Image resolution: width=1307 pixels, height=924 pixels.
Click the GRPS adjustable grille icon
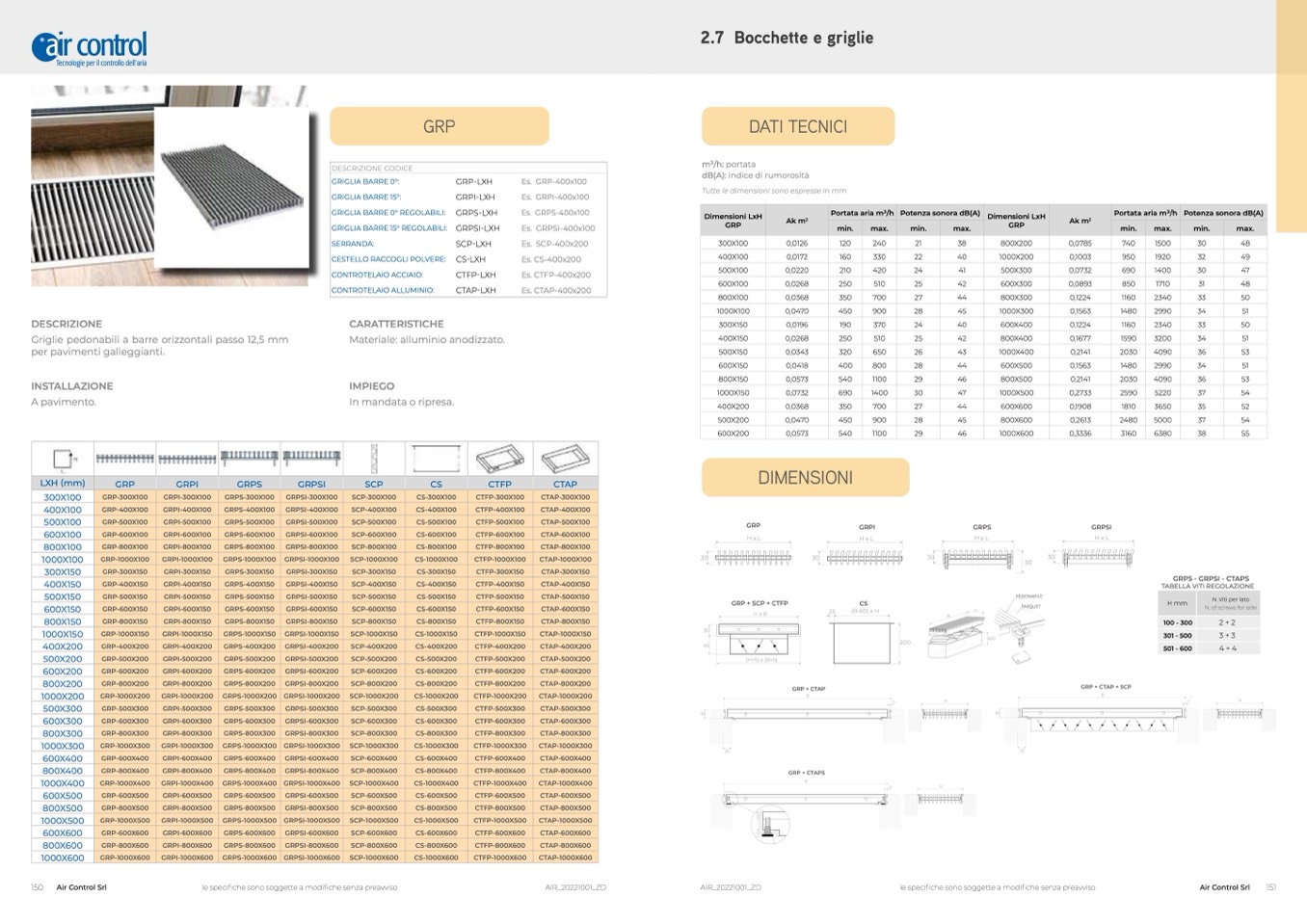tap(250, 458)
